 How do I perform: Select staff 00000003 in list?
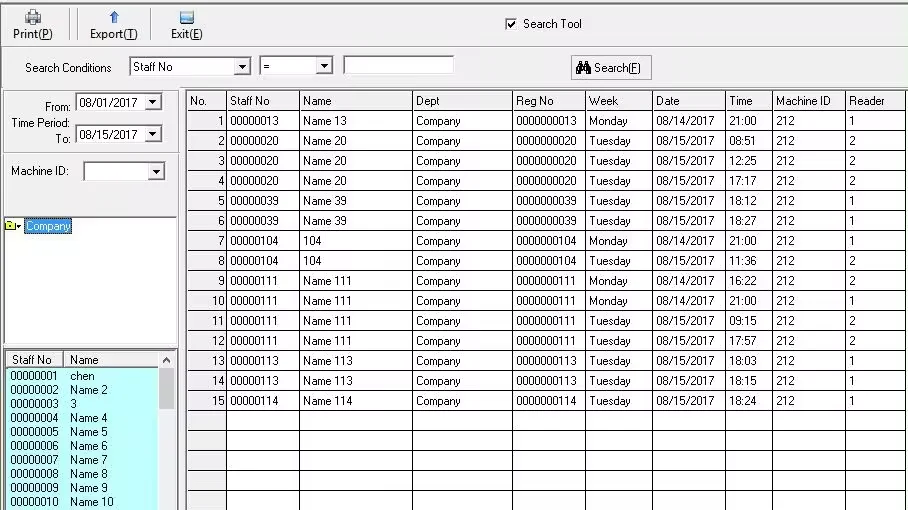coord(82,403)
